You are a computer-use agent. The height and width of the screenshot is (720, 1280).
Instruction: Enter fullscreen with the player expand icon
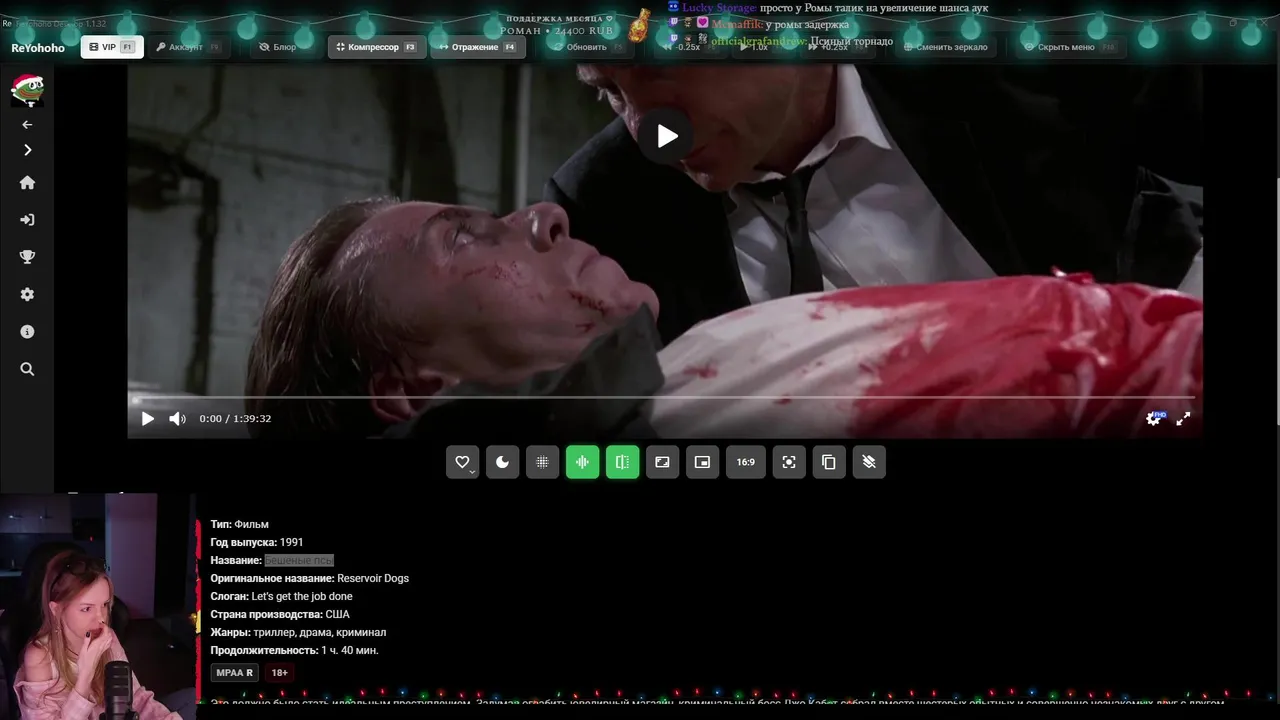1183,419
